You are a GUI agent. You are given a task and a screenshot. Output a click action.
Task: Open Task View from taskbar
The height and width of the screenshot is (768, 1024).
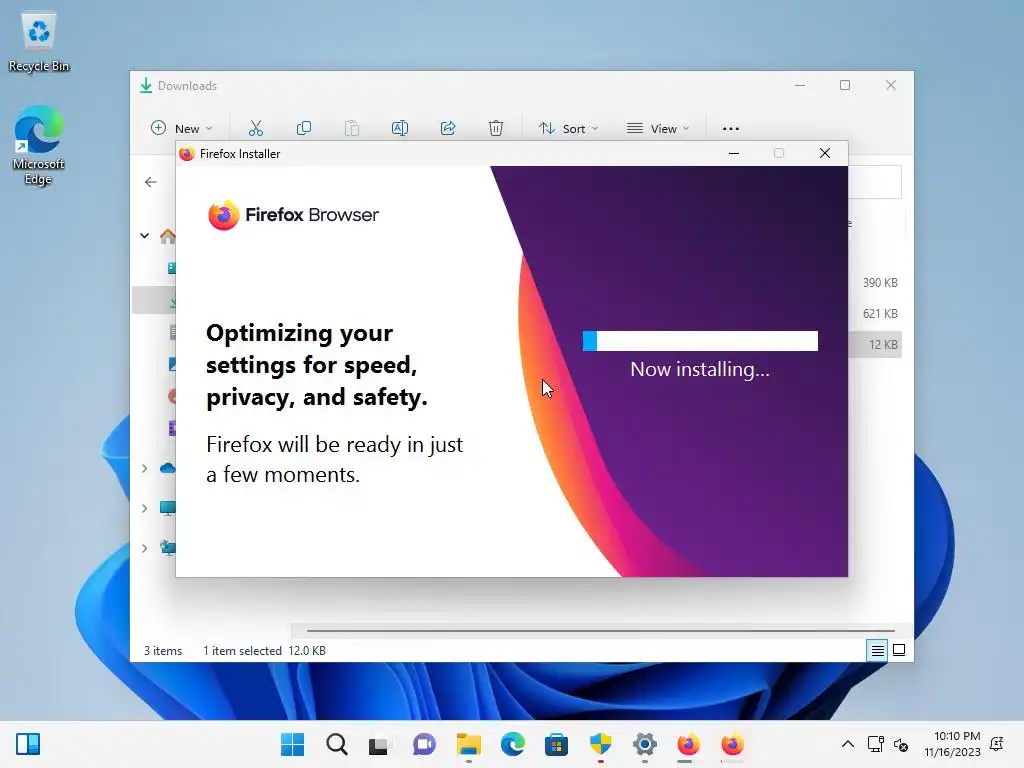(379, 744)
